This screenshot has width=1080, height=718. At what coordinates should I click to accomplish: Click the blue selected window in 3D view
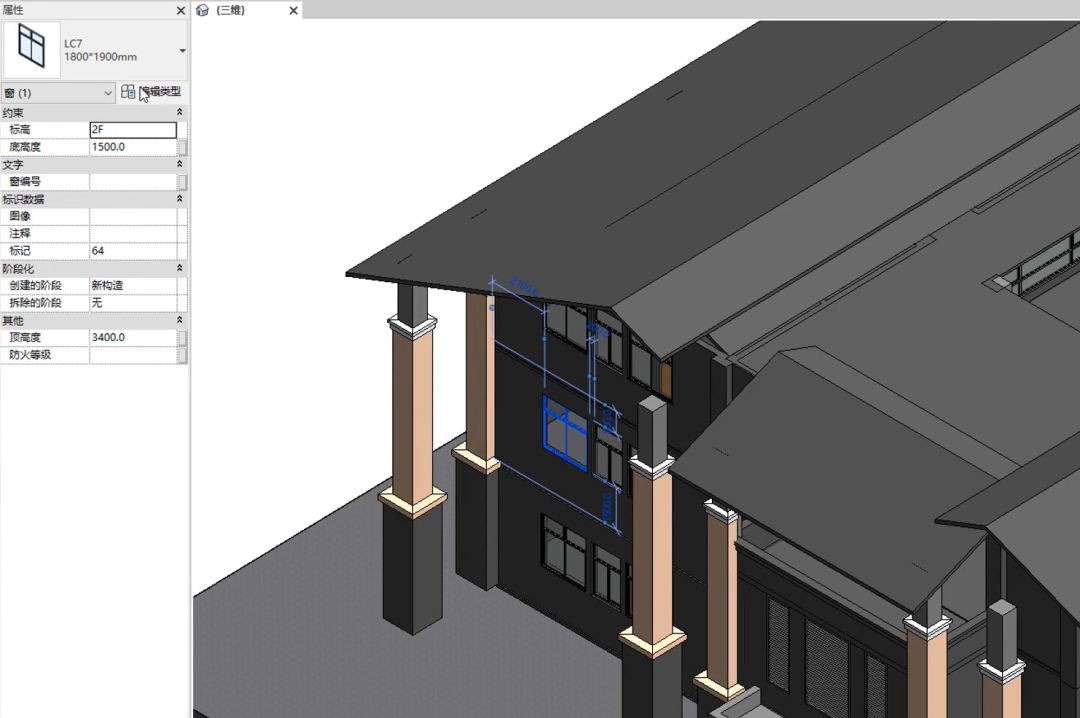565,434
